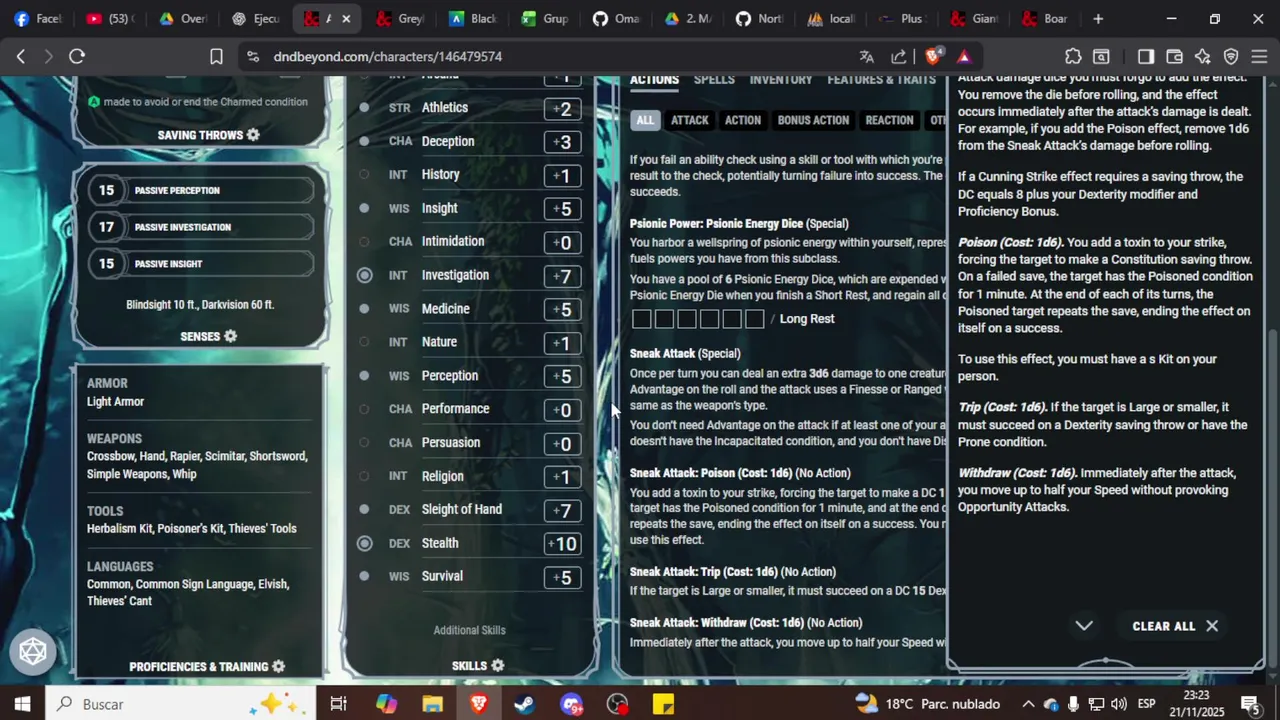
Task: Select the ALL actions filter
Action: (x=645, y=120)
